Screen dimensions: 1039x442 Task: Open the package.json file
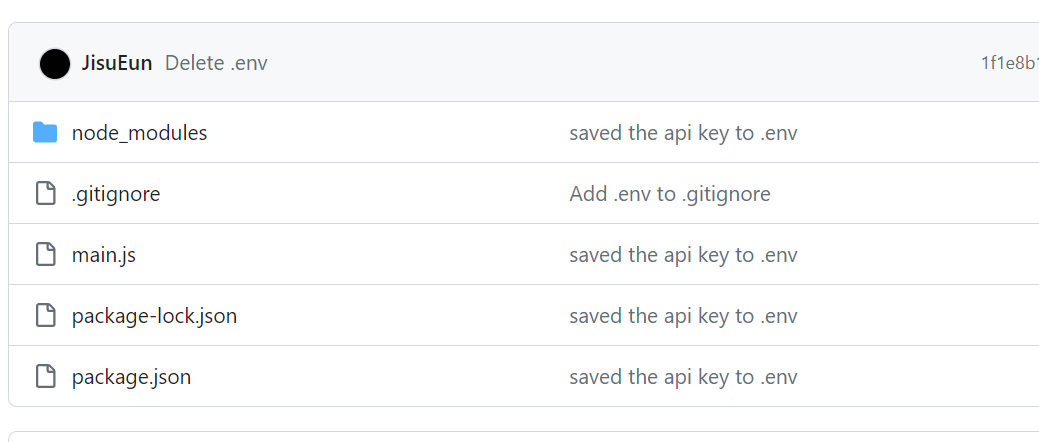click(131, 377)
